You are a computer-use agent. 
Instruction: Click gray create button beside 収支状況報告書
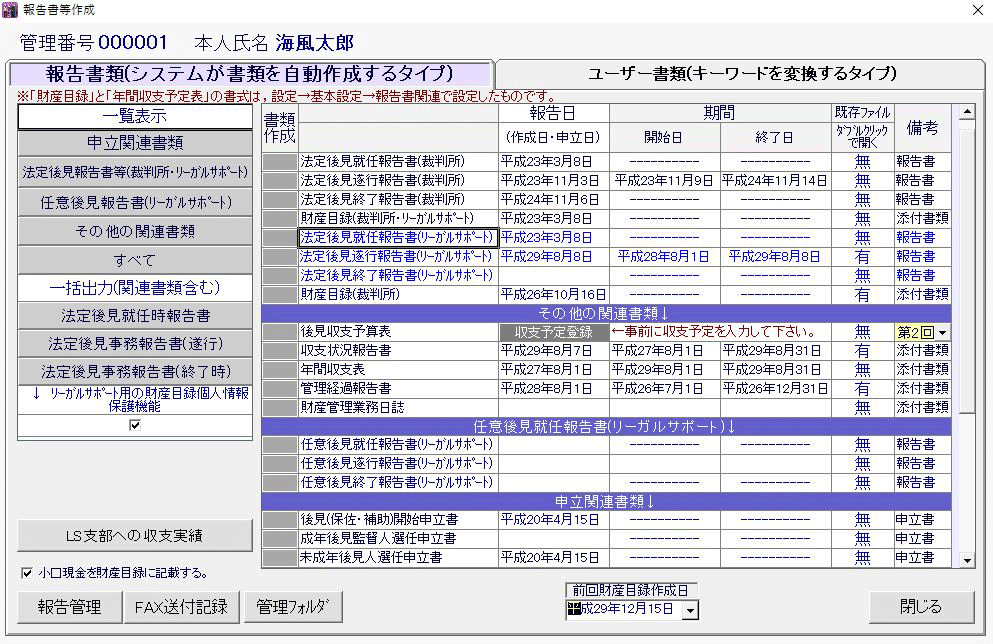[x=280, y=351]
